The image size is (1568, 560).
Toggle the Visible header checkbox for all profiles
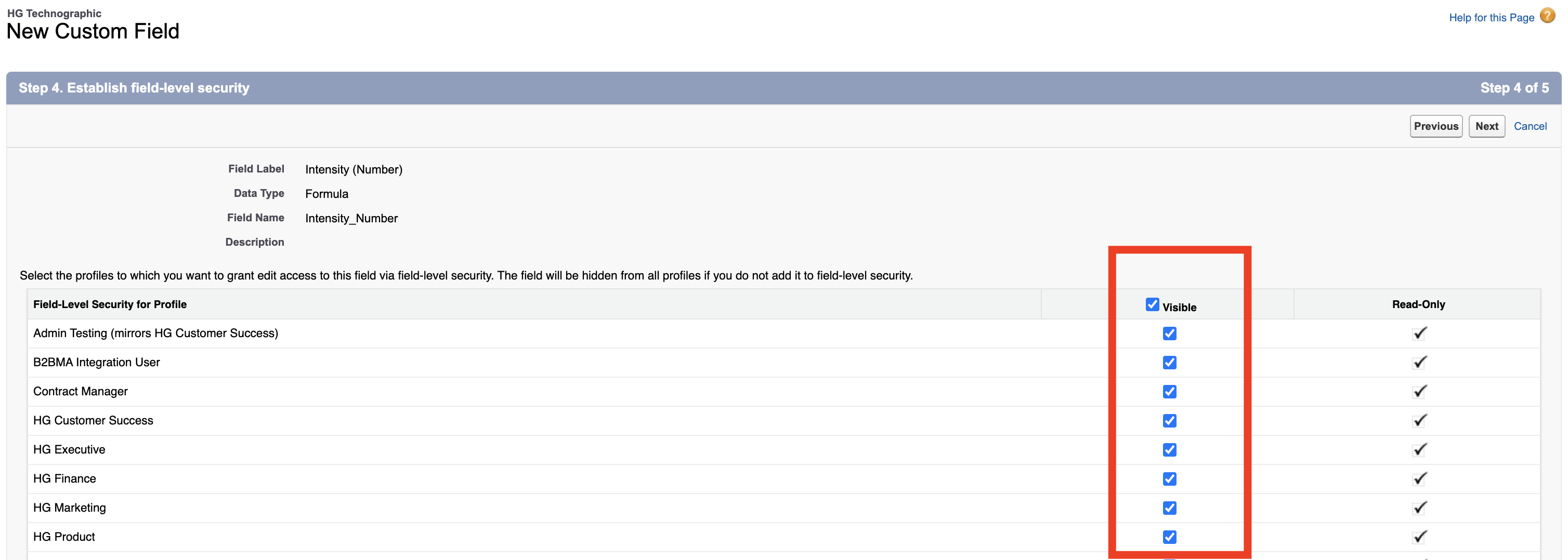point(1152,304)
